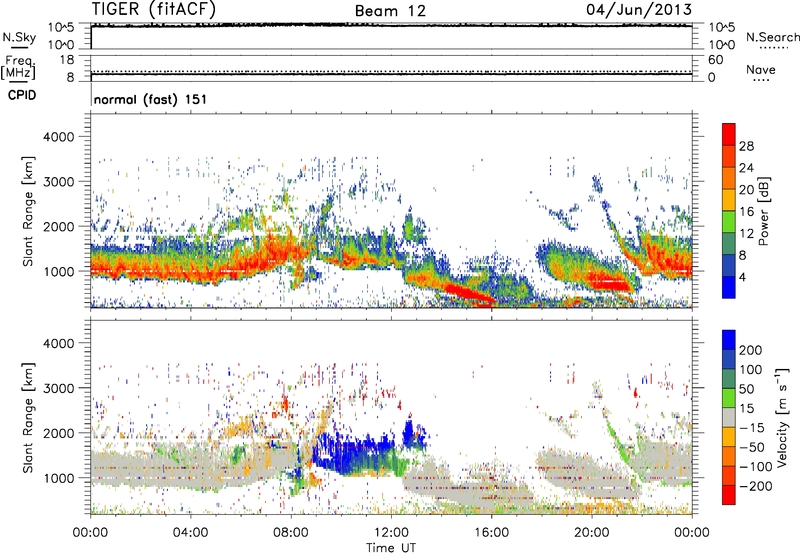Viewport: 800px width, 554px height.
Task: Click the "3000" tick of the power panel
Action: click(x=58, y=182)
